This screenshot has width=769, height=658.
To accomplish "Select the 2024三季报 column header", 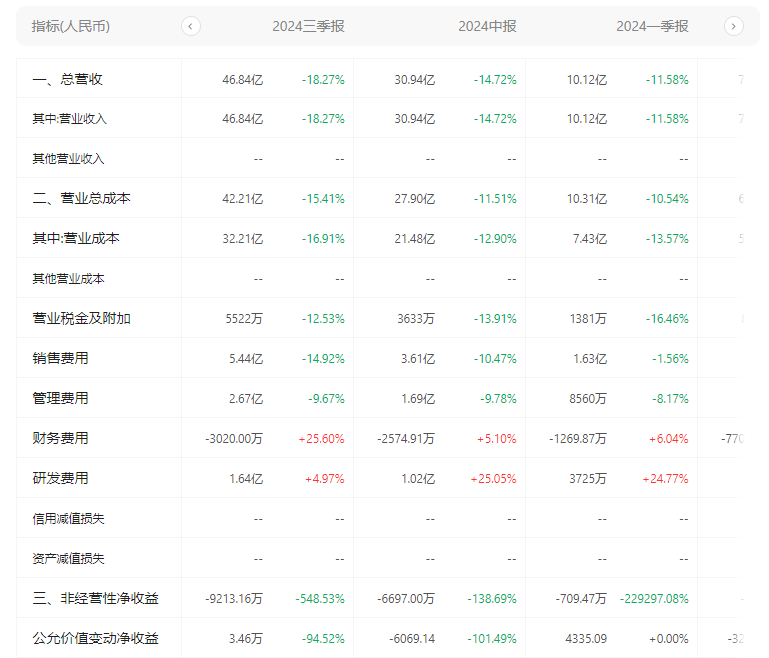I will coord(308,26).
